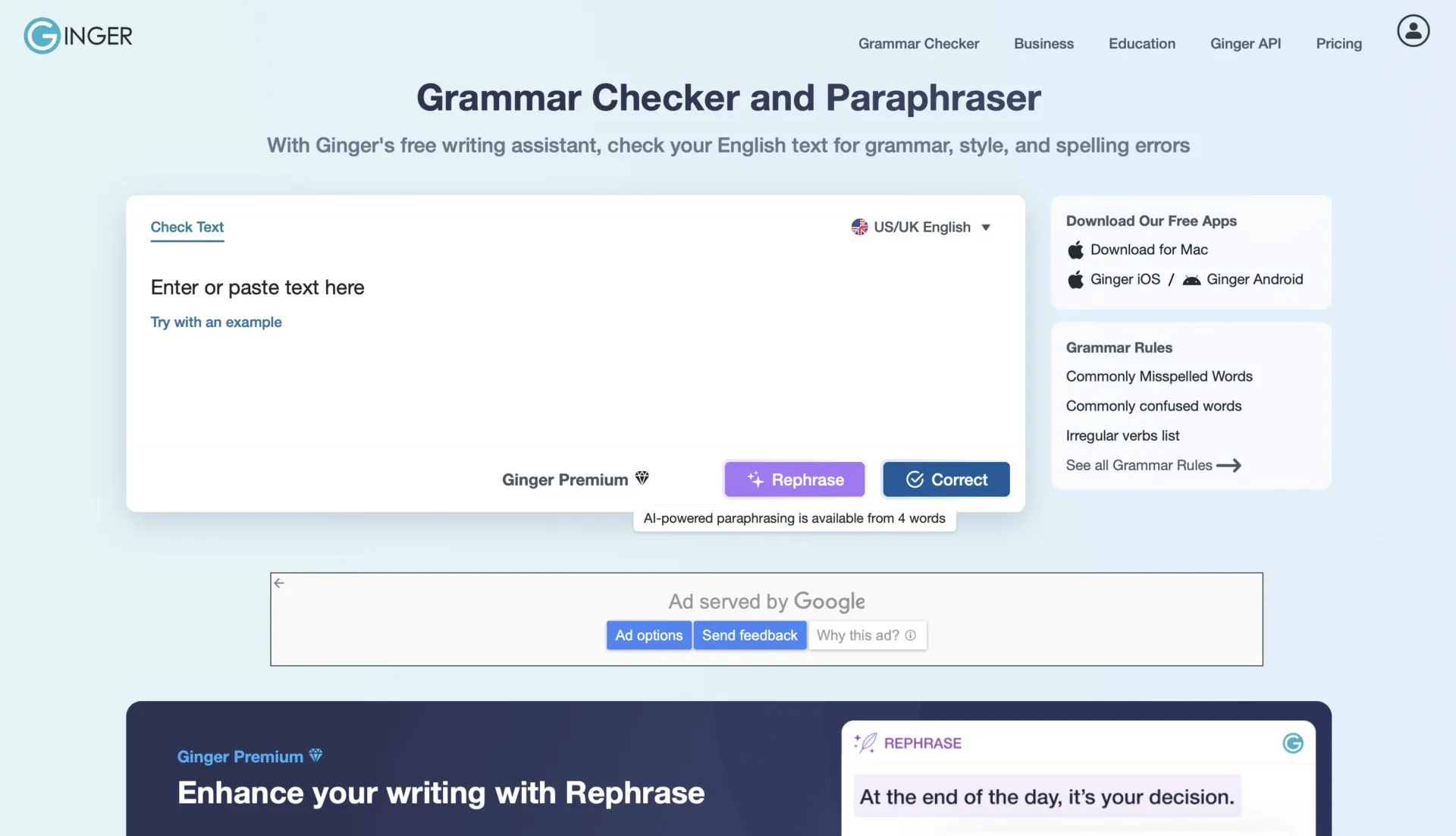
Task: Click 'Enhance your writing with Rephrase' heading
Action: pos(441,793)
